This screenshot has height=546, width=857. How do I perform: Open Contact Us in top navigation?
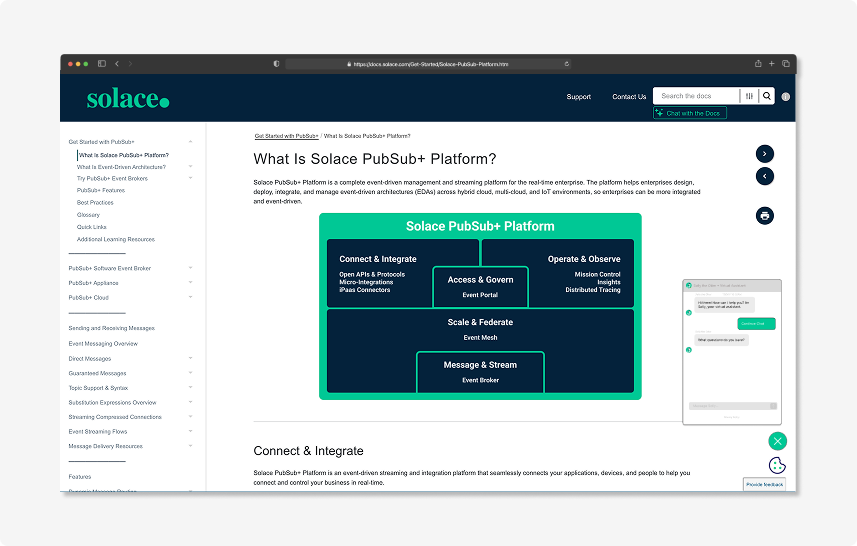[629, 97]
